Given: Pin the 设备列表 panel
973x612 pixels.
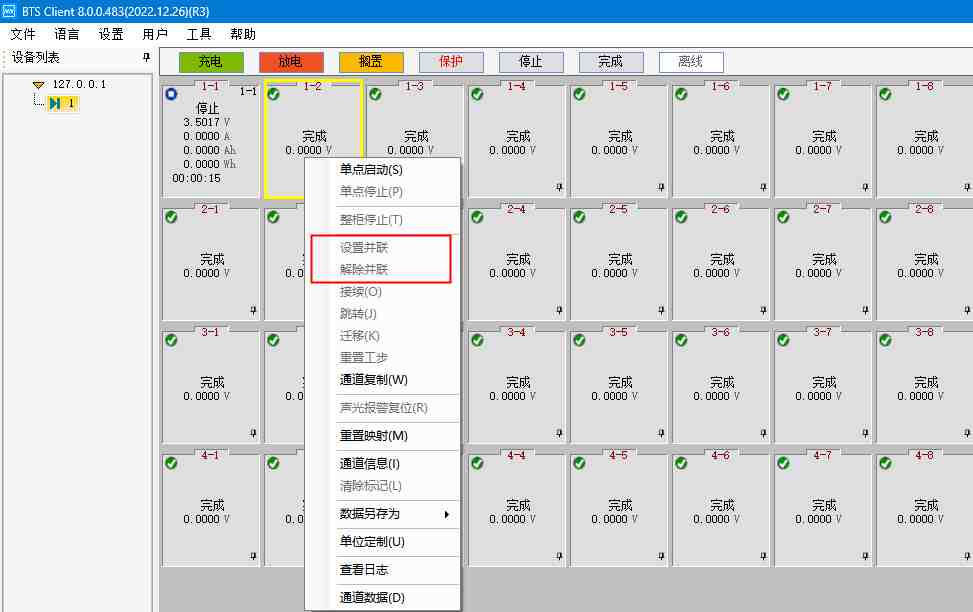Looking at the screenshot, I should (x=146, y=57).
